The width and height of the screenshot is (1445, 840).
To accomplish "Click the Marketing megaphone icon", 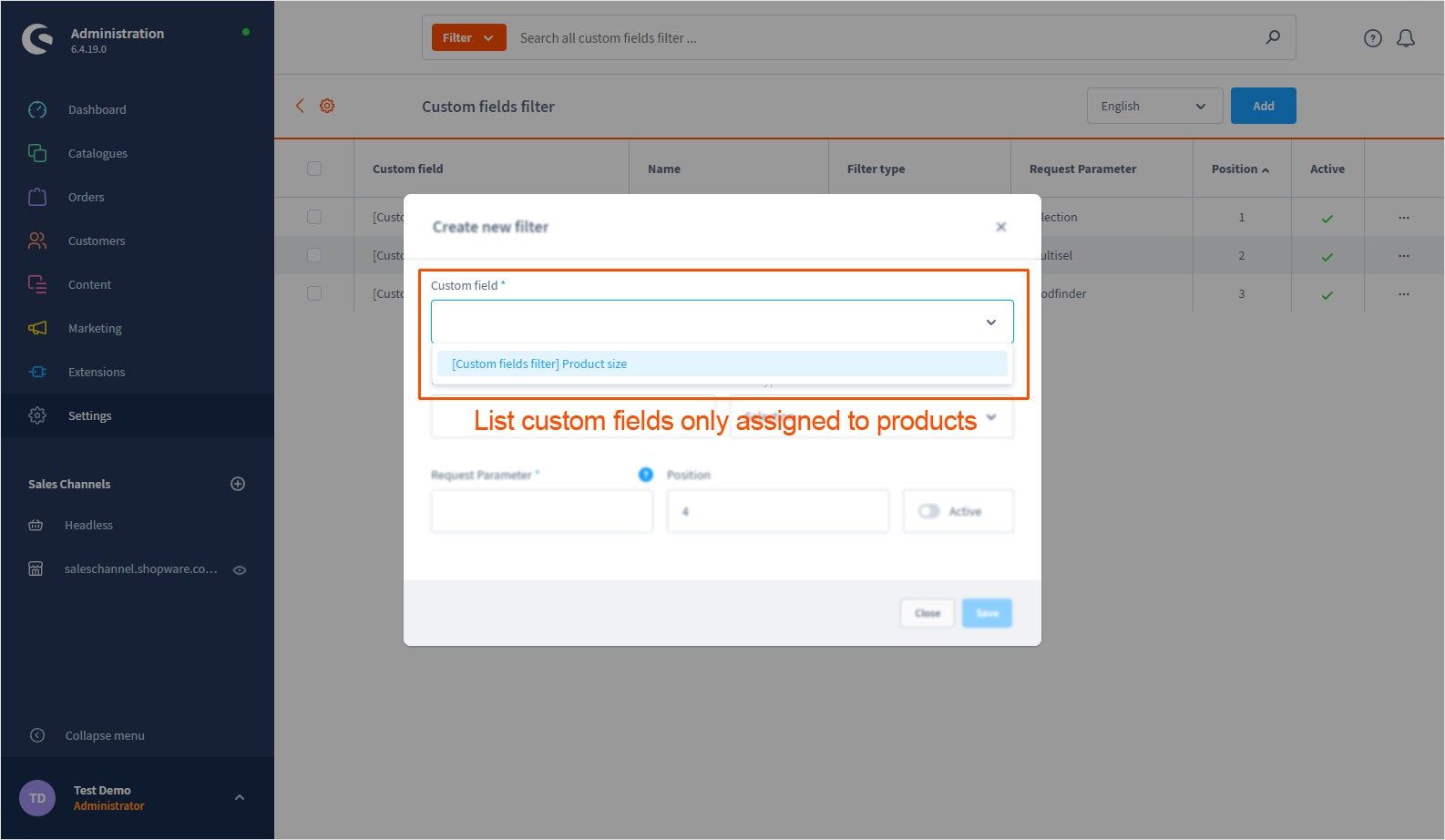I will 37,328.
